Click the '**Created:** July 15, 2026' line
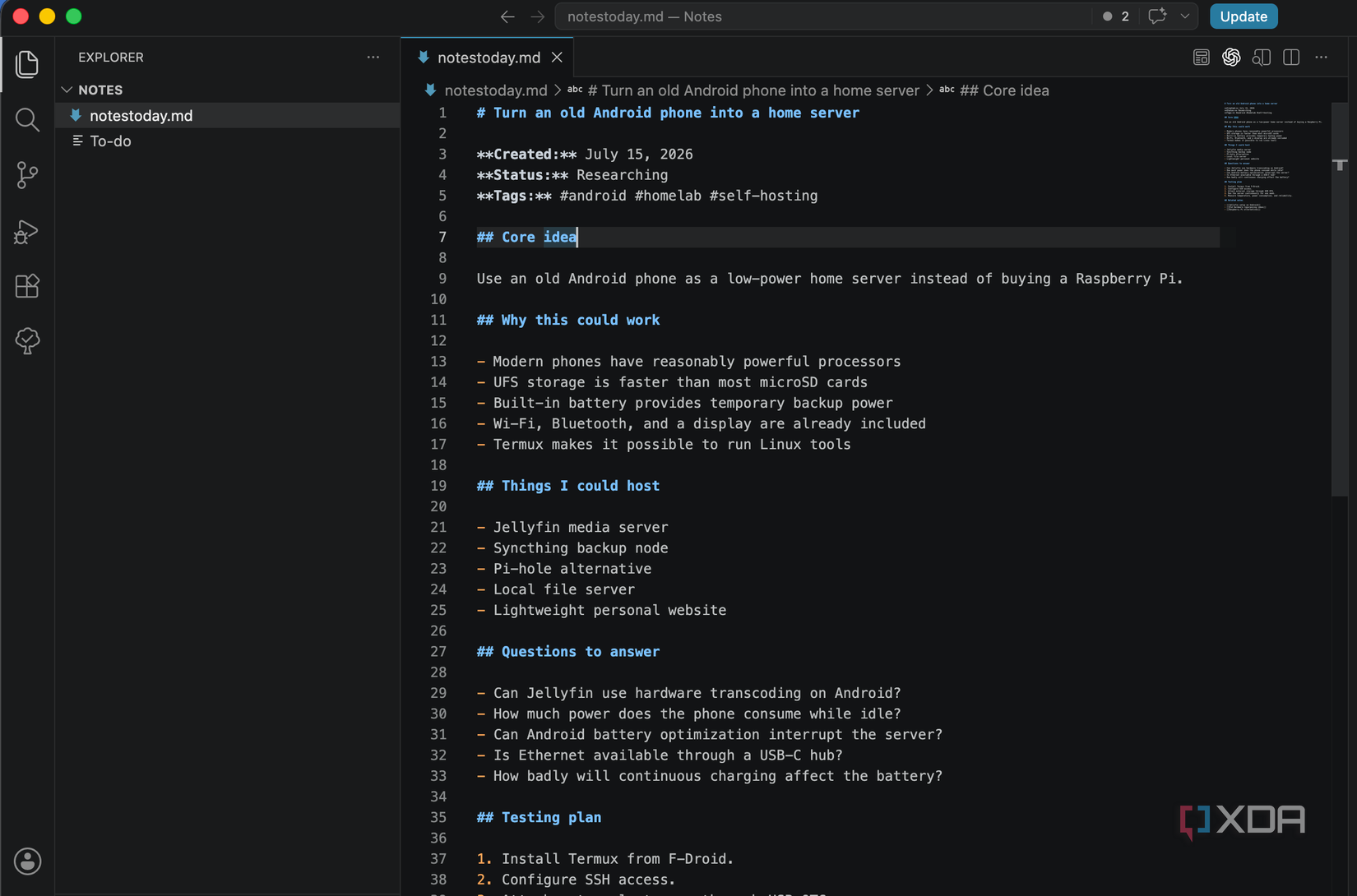The height and width of the screenshot is (896, 1357). tap(585, 155)
